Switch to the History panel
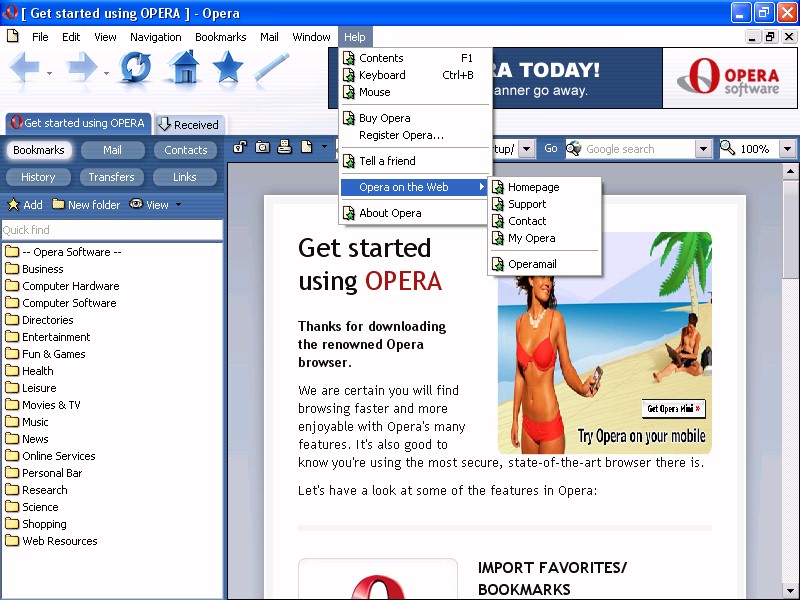The height and width of the screenshot is (600, 800). pos(38,177)
